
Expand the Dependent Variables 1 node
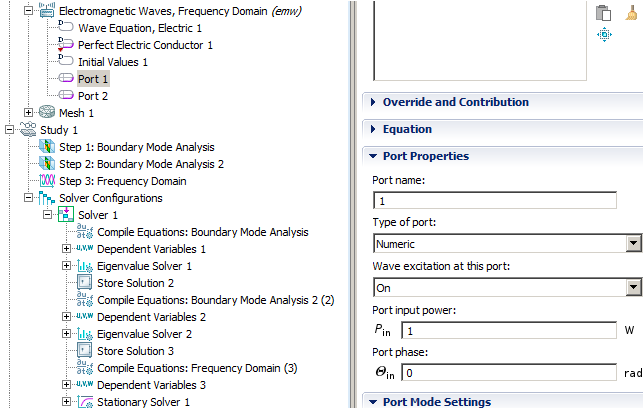point(67,249)
